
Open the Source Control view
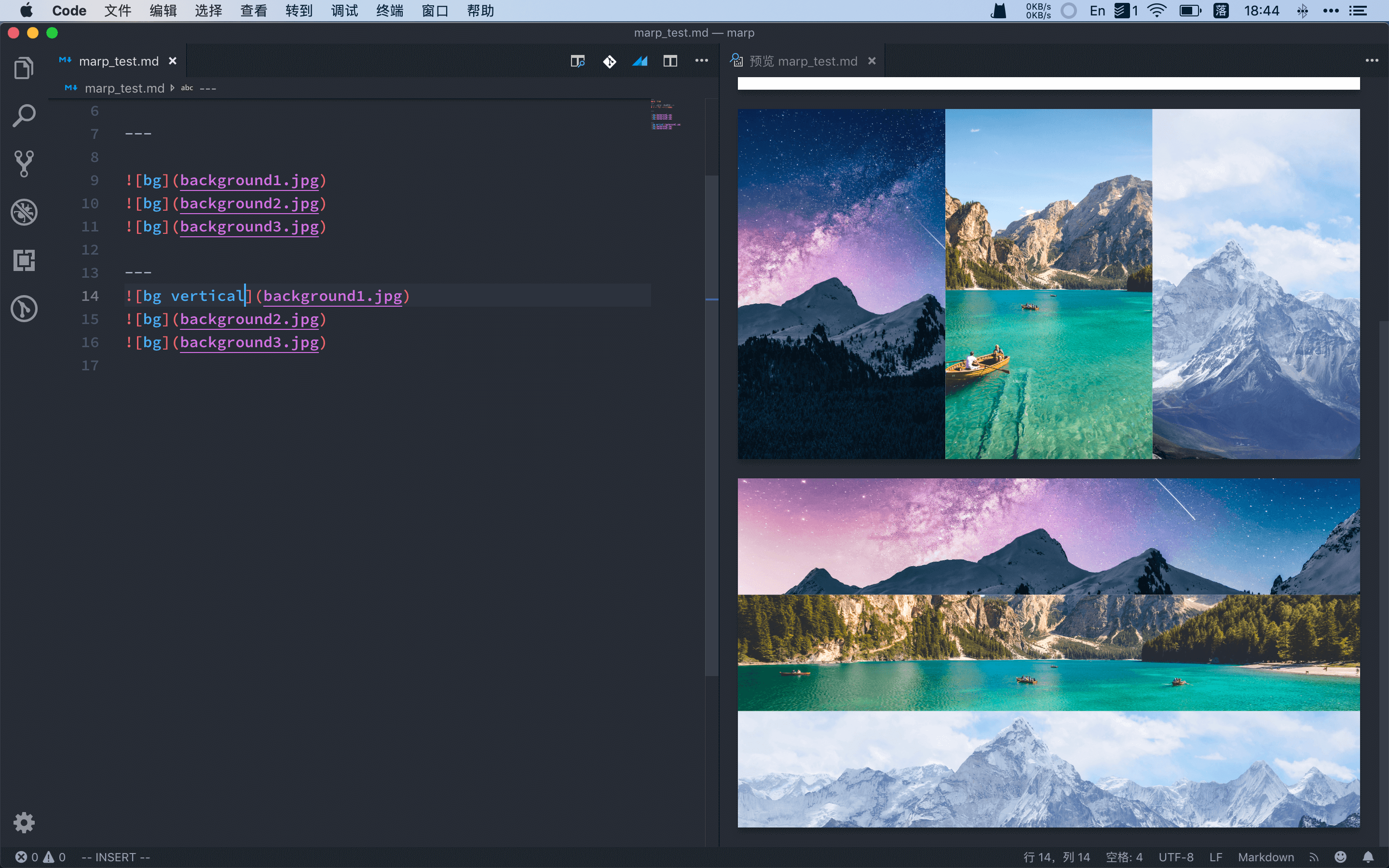tap(24, 163)
